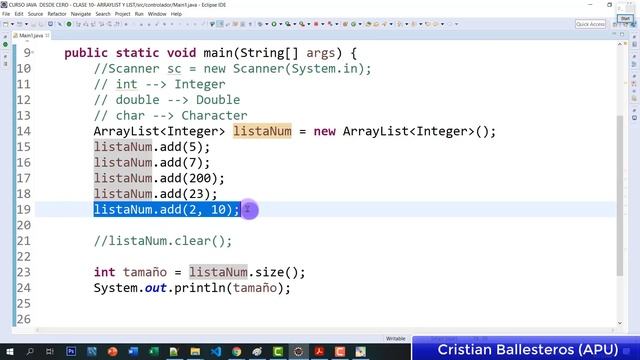Click the line number 14 in gutter
This screenshot has width=640, height=360.
click(x=24, y=131)
